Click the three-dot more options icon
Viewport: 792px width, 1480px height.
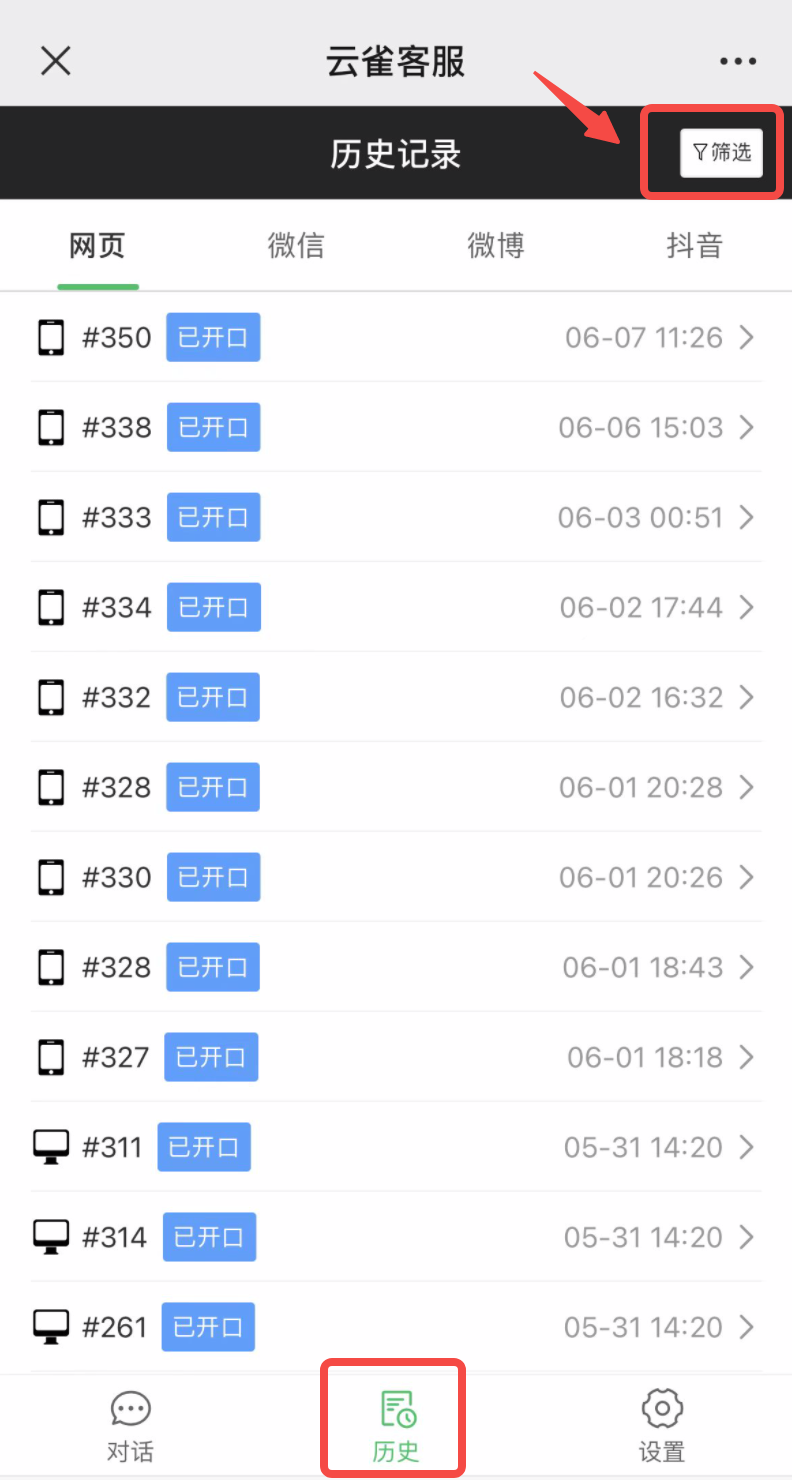point(737,62)
